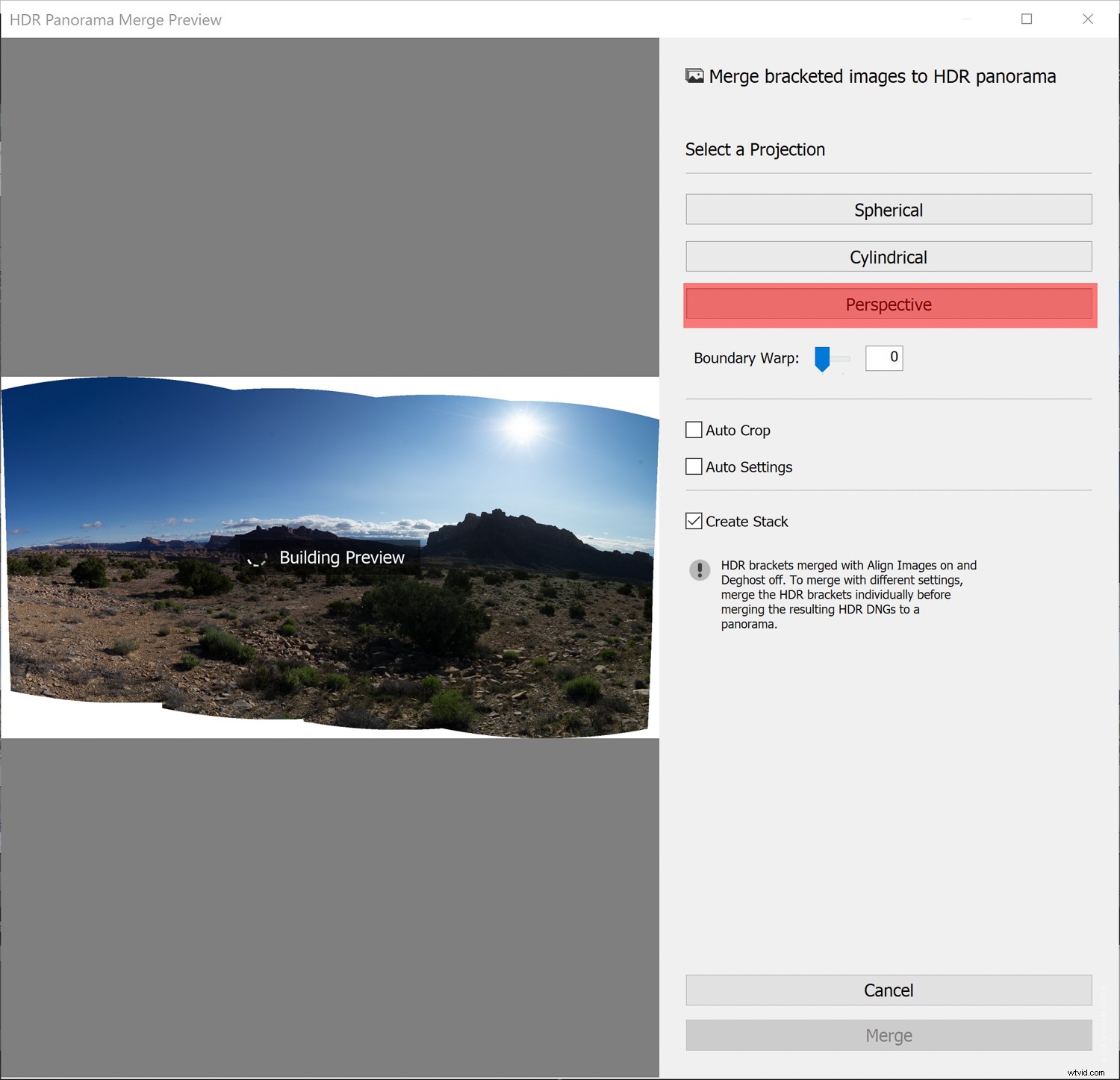Enable Auto Crop
This screenshot has width=1120, height=1080.
point(693,430)
